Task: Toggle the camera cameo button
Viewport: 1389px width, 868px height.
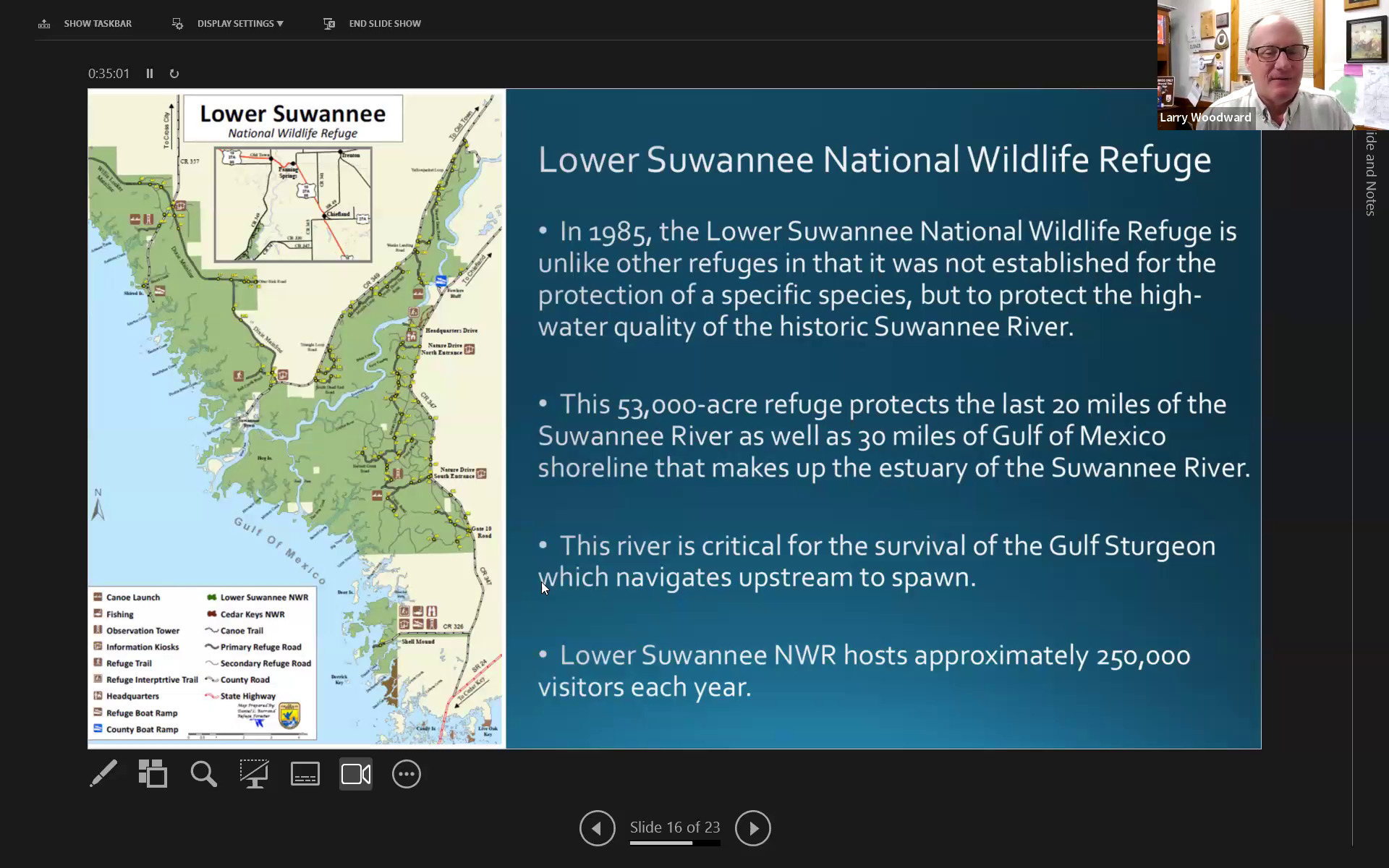Action: point(356,774)
